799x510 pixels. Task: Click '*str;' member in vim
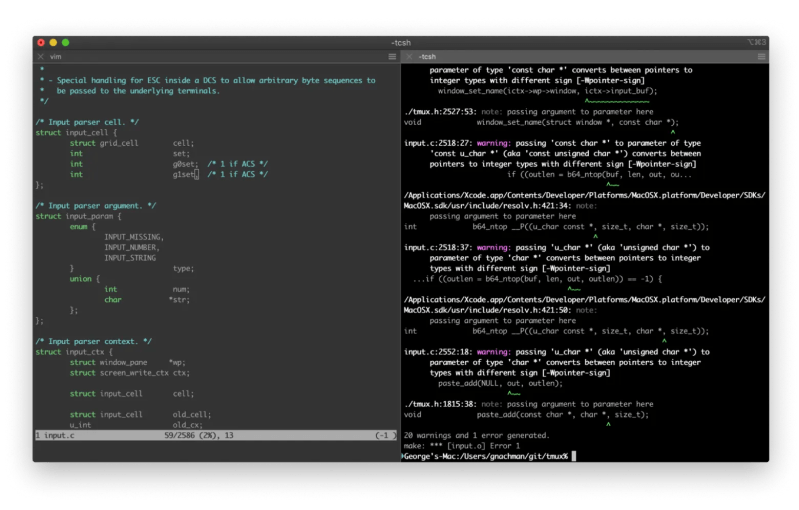pos(179,300)
